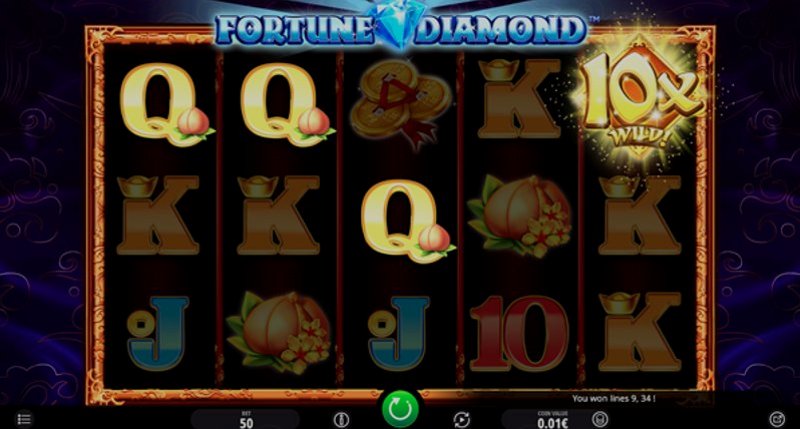
Task: Click the 10x WILD symbol
Action: [x=639, y=99]
